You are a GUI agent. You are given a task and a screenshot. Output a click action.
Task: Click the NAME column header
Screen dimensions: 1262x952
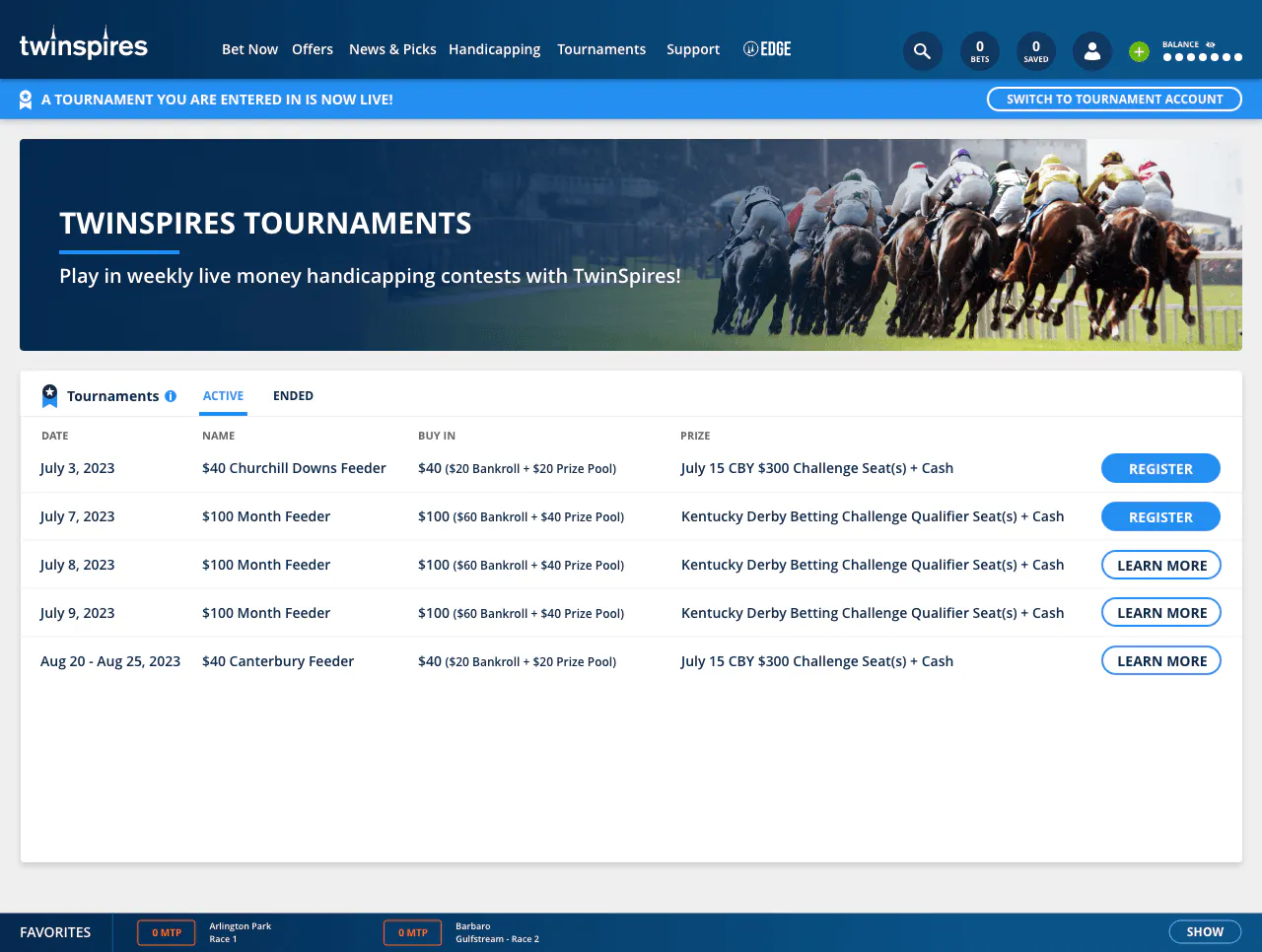tap(219, 436)
